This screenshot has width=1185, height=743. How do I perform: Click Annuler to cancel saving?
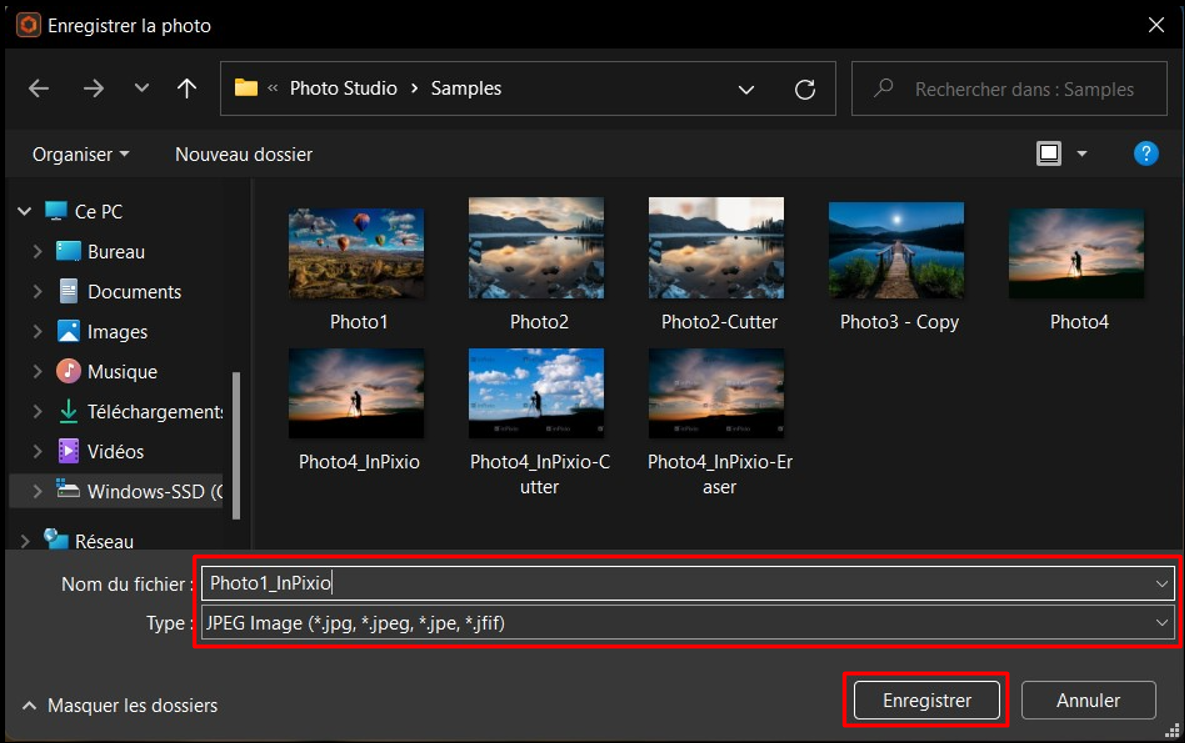click(x=1088, y=701)
